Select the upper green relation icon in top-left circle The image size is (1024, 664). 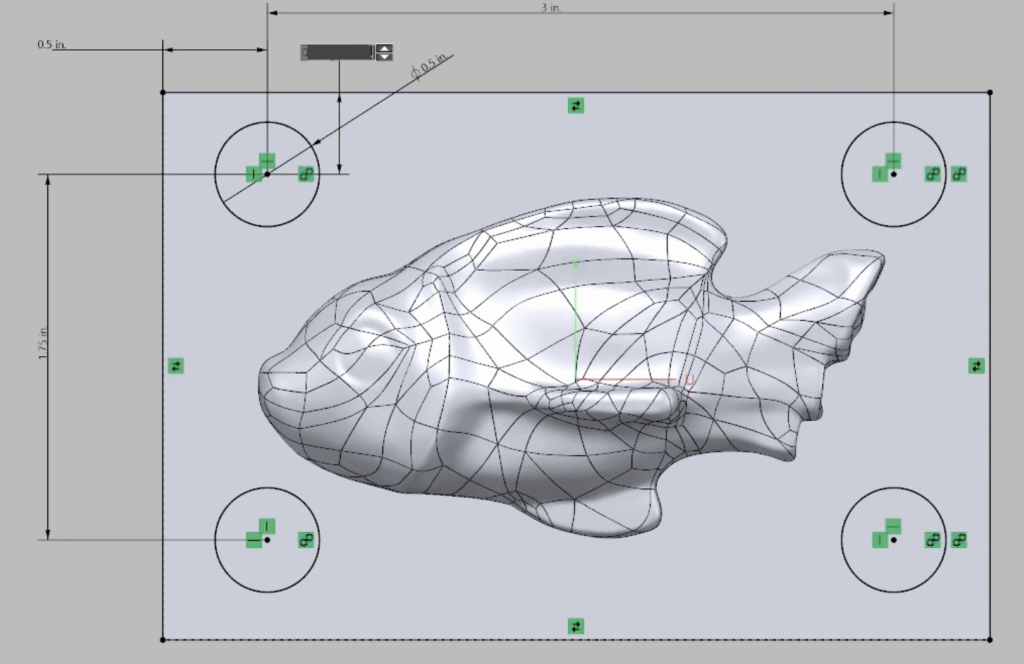(267, 160)
